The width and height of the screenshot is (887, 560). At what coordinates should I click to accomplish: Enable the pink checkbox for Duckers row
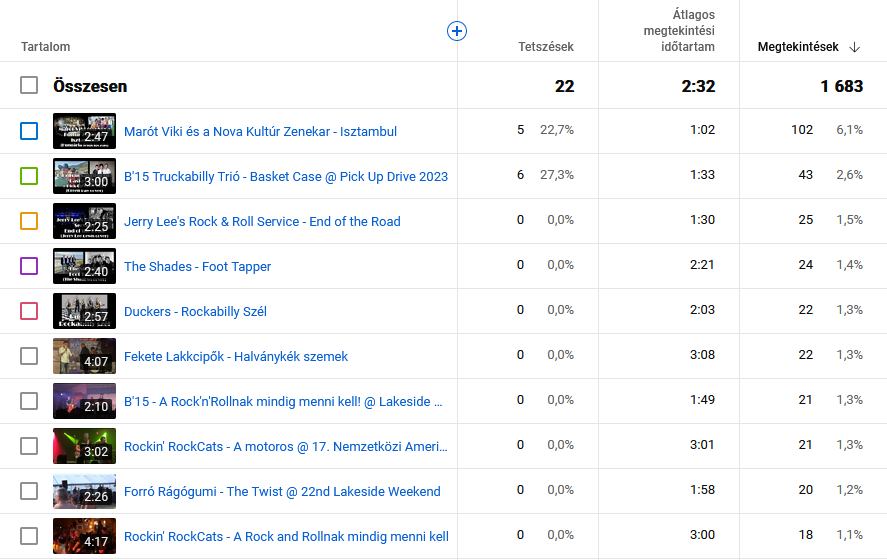29,311
